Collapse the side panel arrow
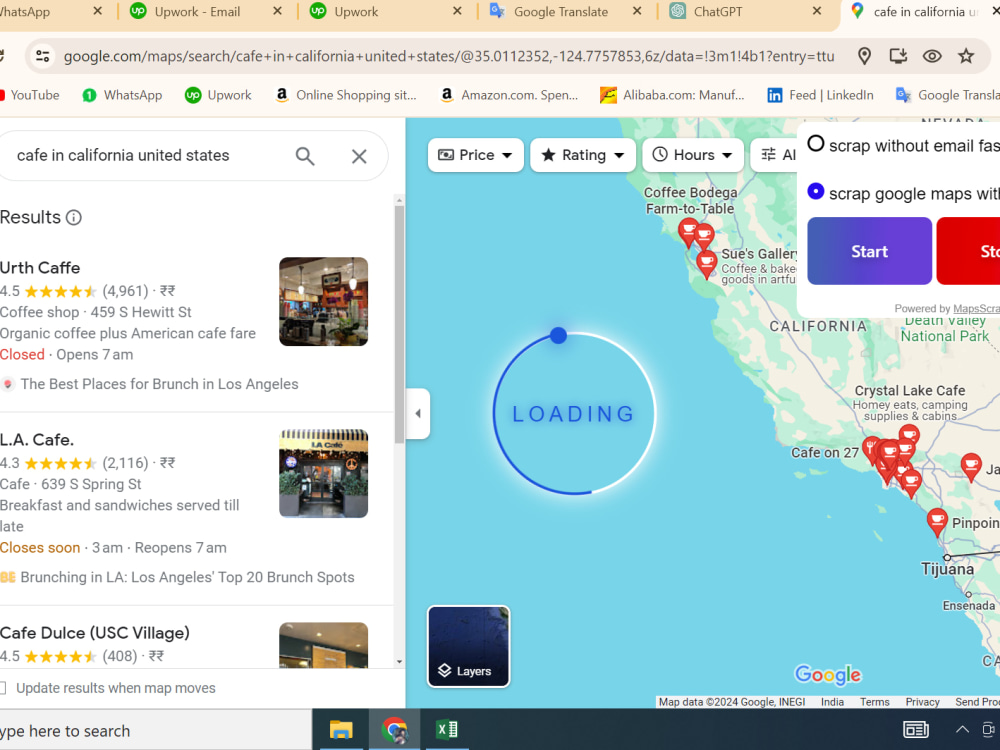The image size is (1000, 750). (418, 413)
